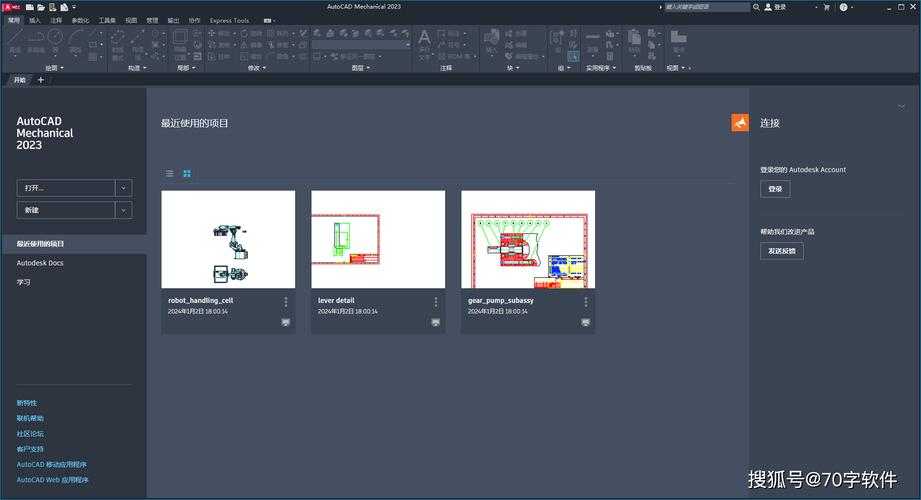Open the three-dot menu for gear_pump_subassy
921x500 pixels.
[585, 301]
